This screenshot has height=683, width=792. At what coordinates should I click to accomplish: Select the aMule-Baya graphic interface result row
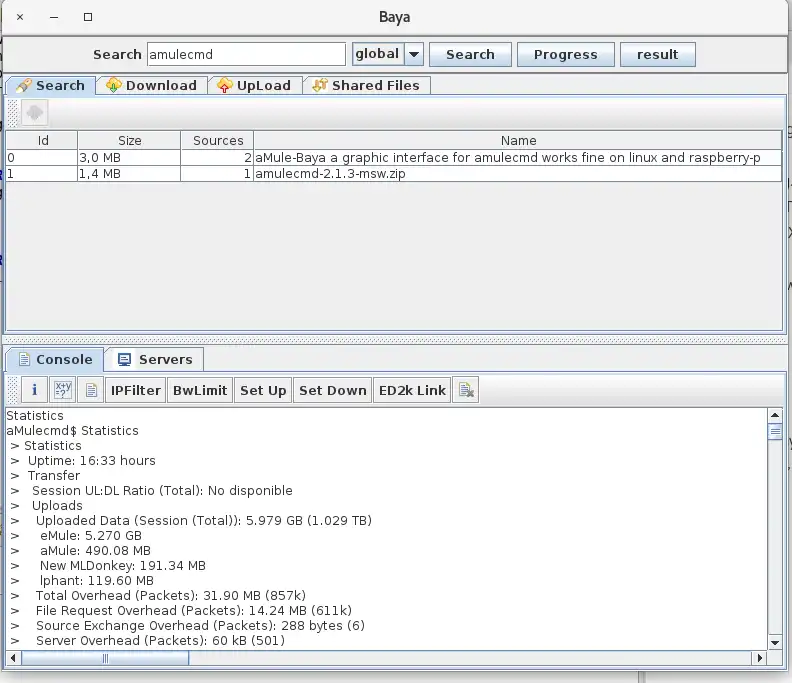394,158
